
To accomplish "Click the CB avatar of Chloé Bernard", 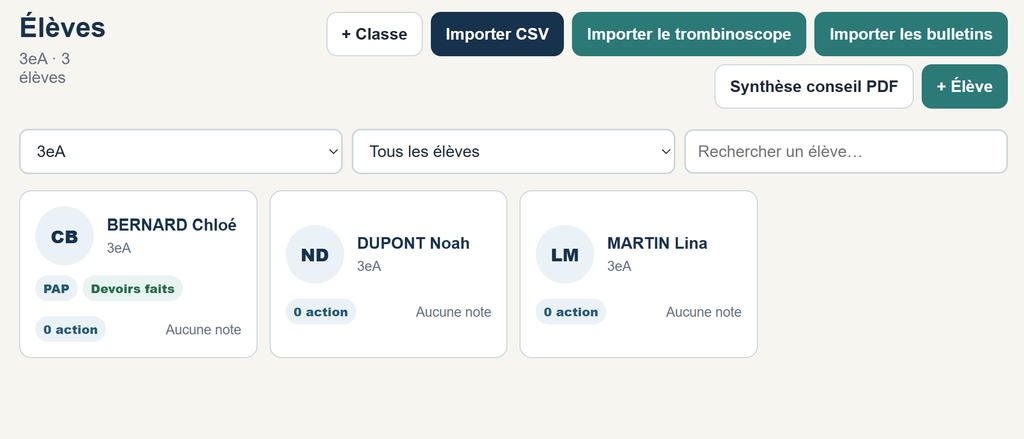I will 64,236.
